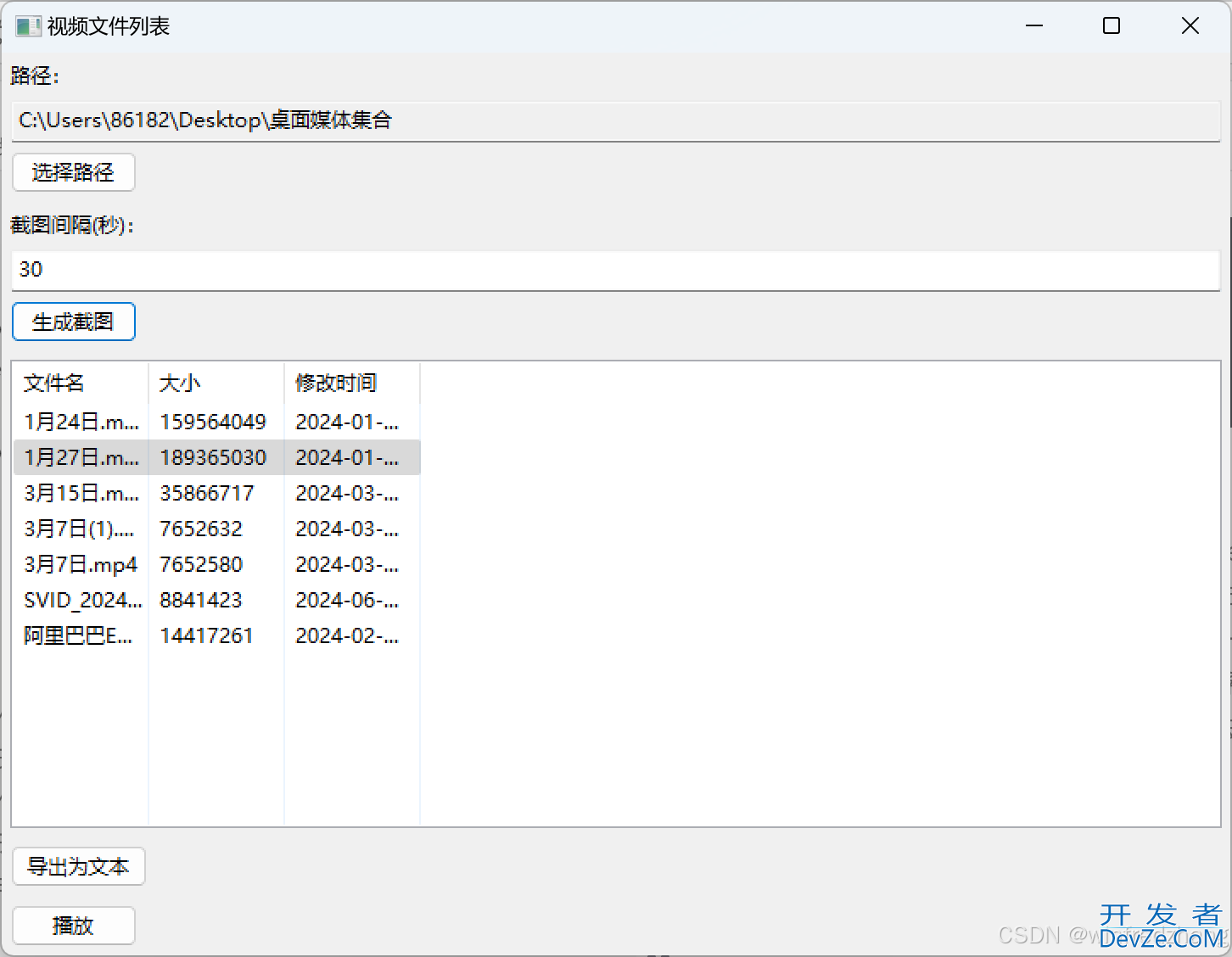Click the 修改时间 column header

point(351,383)
